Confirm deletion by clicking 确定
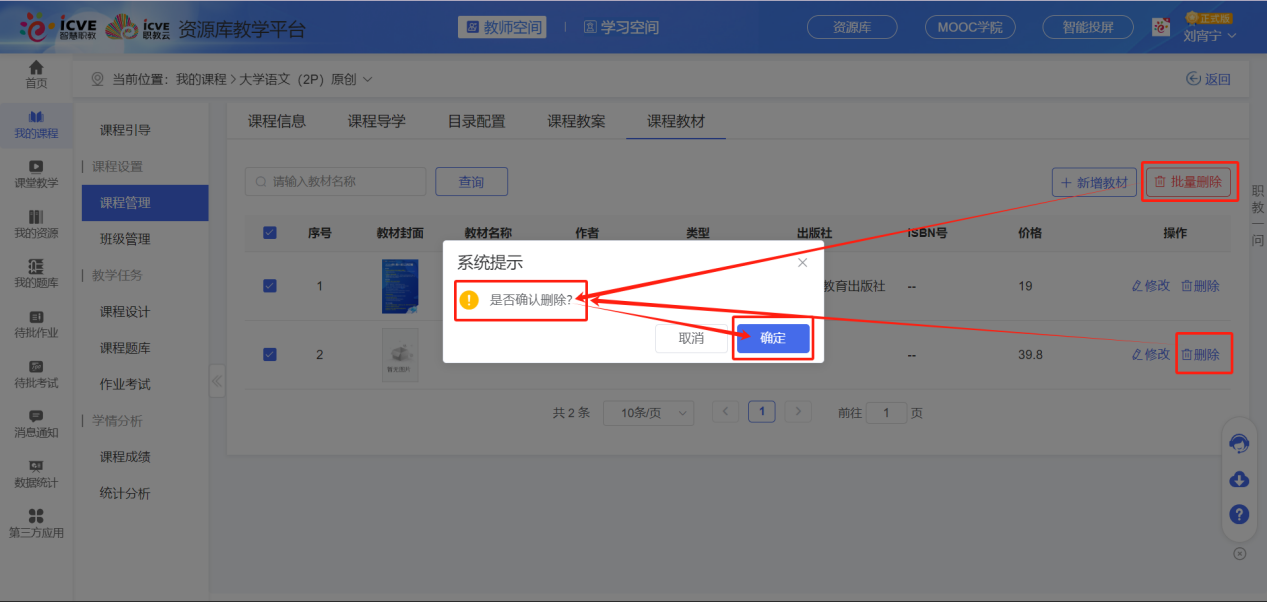The image size is (1267, 602). click(x=771, y=338)
